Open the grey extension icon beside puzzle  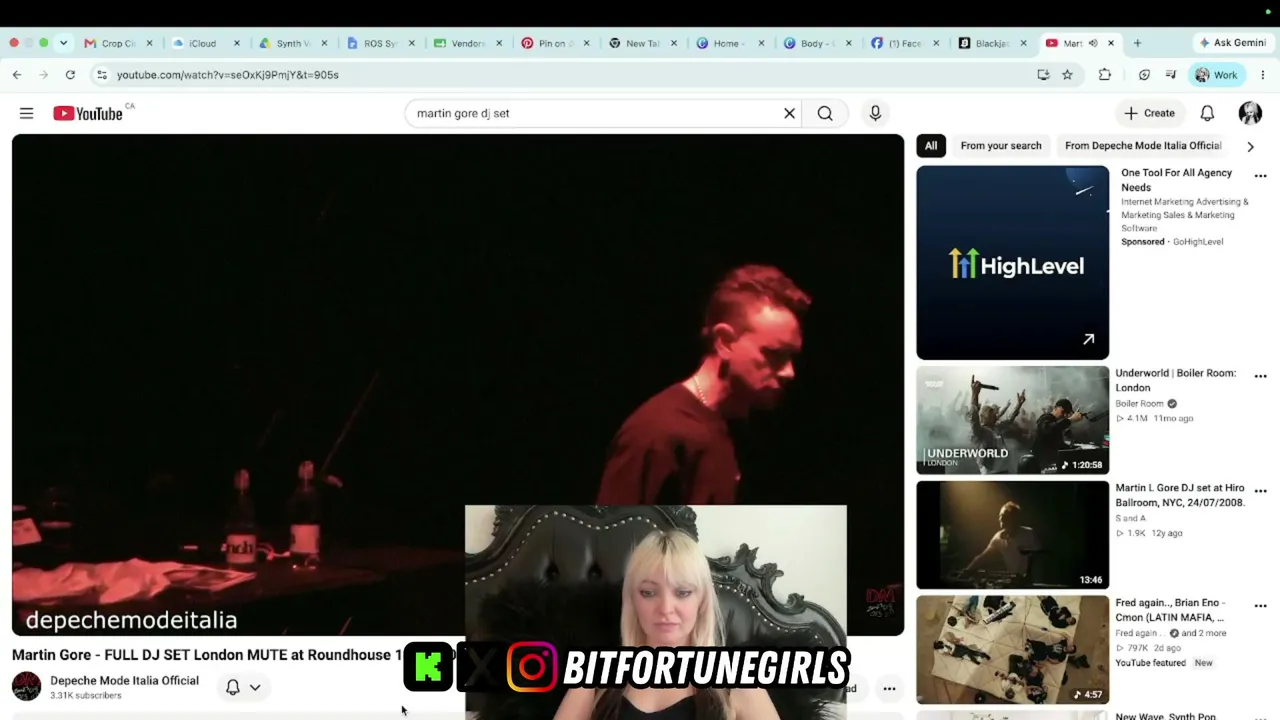pos(1144,75)
